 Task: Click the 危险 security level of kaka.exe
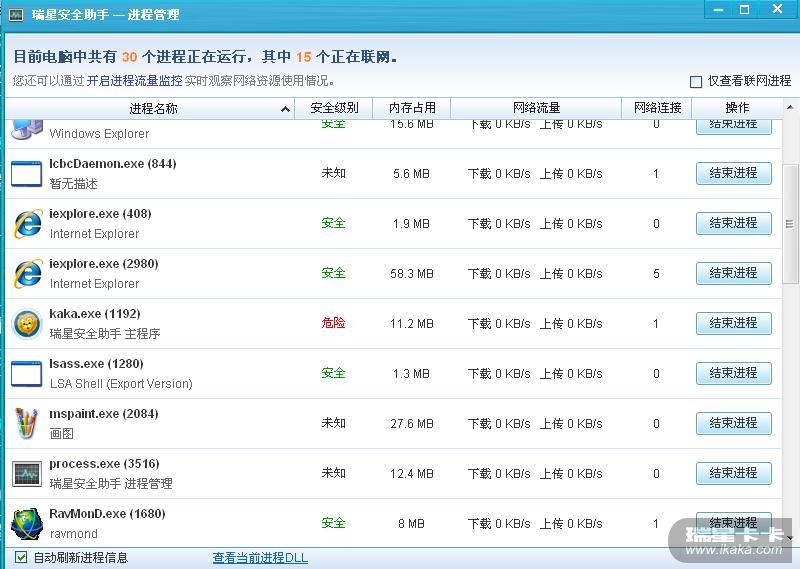[333, 323]
